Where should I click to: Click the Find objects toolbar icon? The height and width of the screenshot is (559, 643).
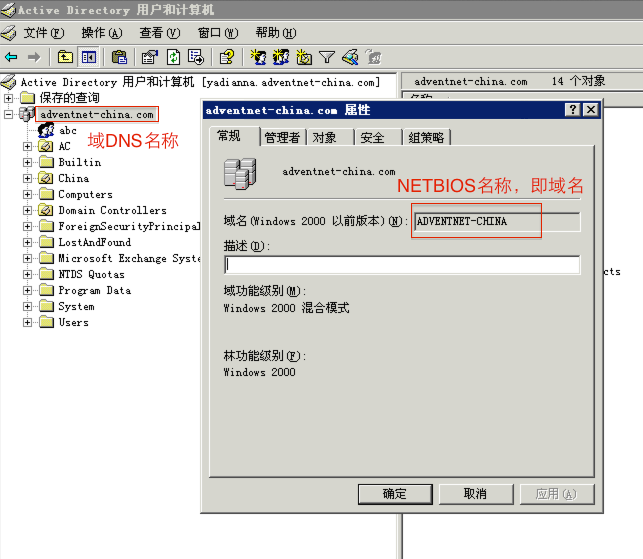350,57
